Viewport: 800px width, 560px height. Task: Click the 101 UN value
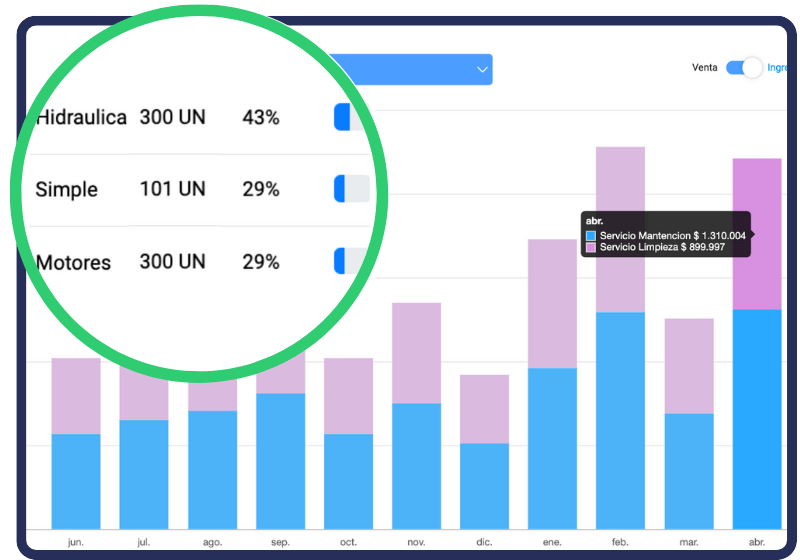pos(172,189)
